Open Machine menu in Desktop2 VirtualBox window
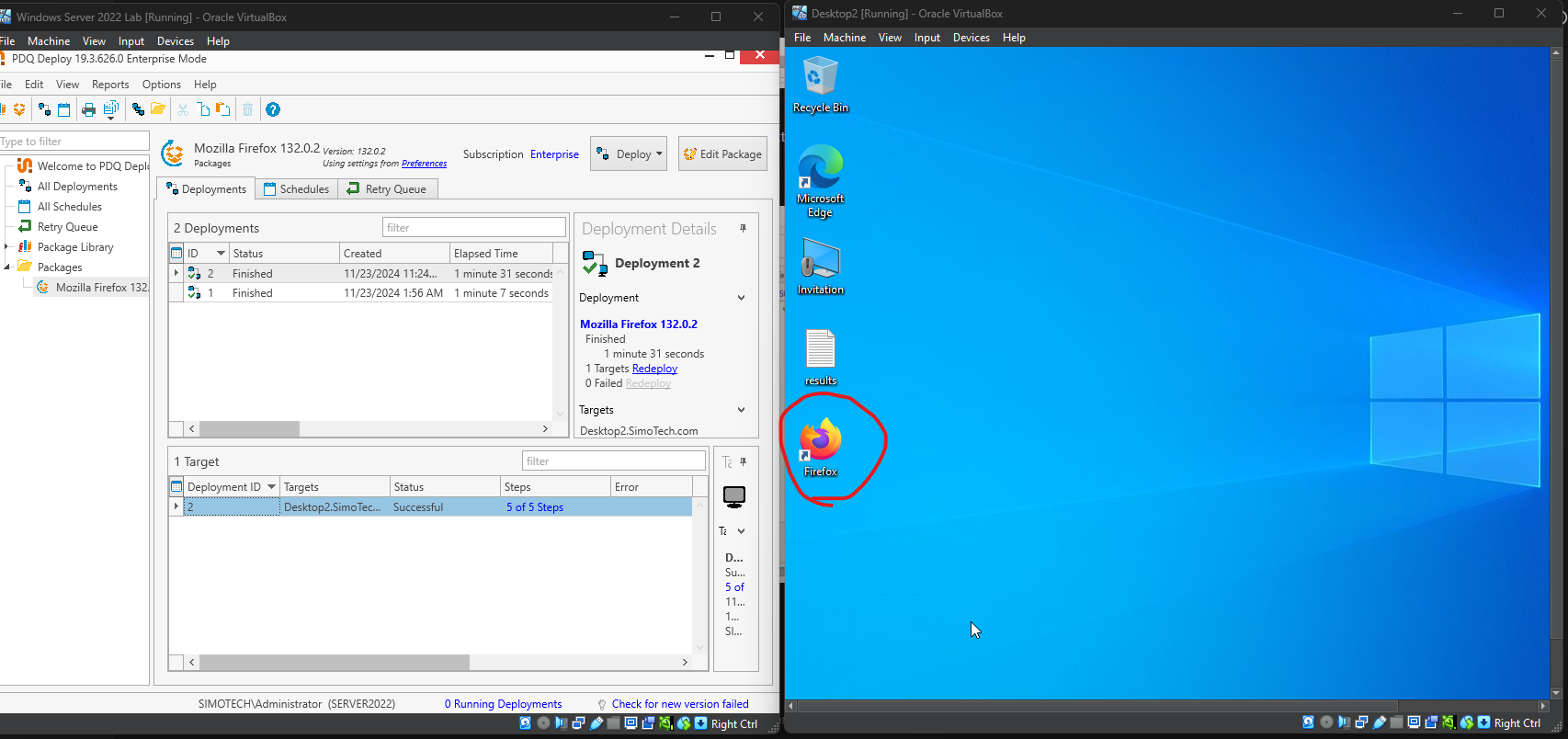This screenshot has height=739, width=1568. point(845,38)
